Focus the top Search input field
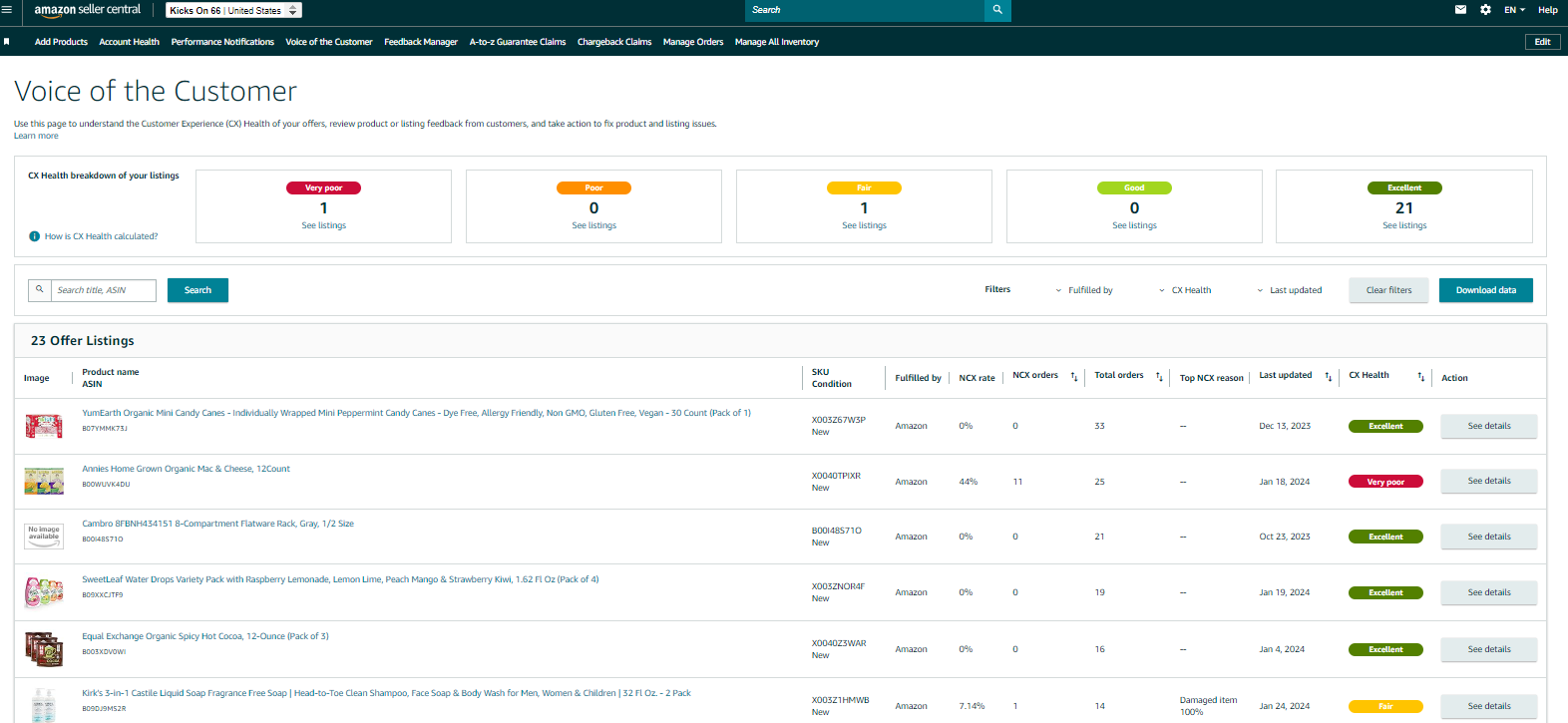 click(865, 10)
